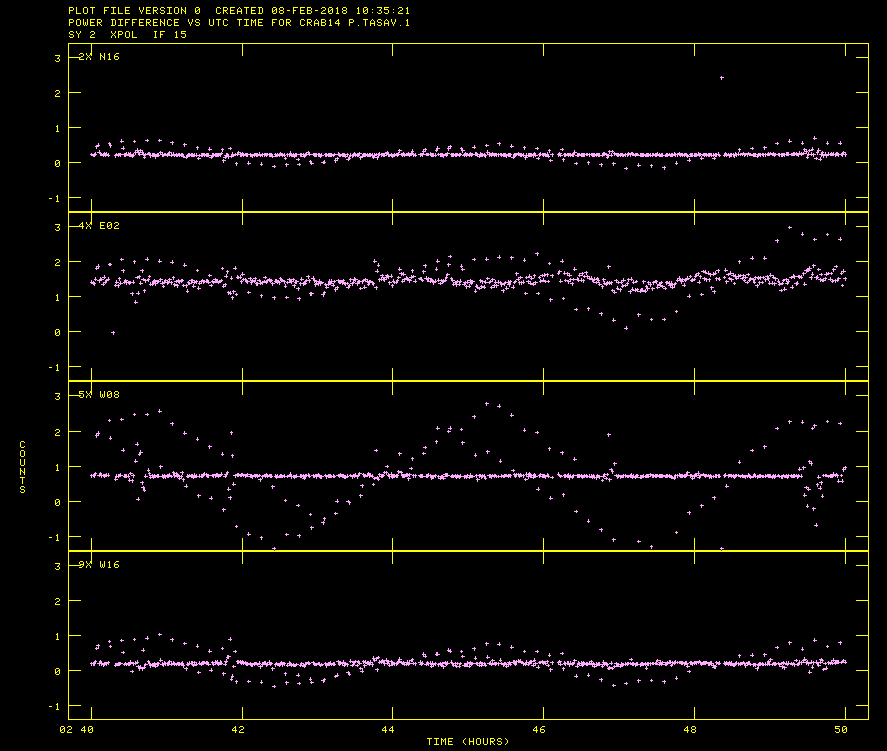
Task: Click the yellow divider between N16 and E02
Action: [467, 212]
